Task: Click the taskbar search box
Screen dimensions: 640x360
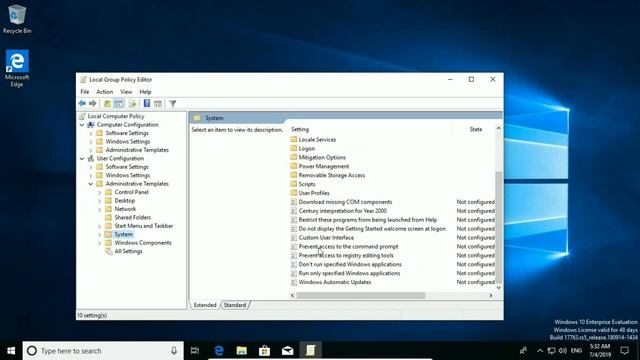Action: (x=103, y=351)
